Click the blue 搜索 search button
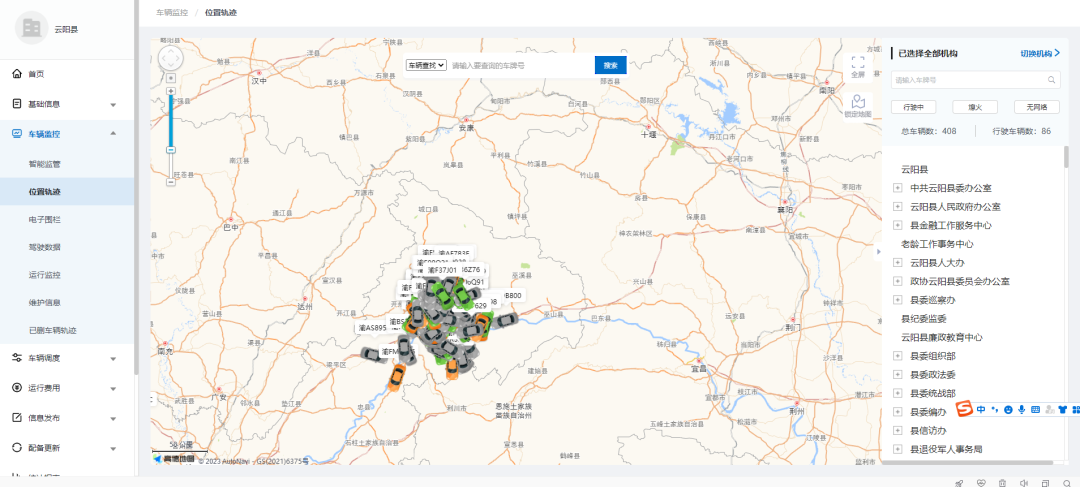This screenshot has height=487, width=1080. pos(610,65)
